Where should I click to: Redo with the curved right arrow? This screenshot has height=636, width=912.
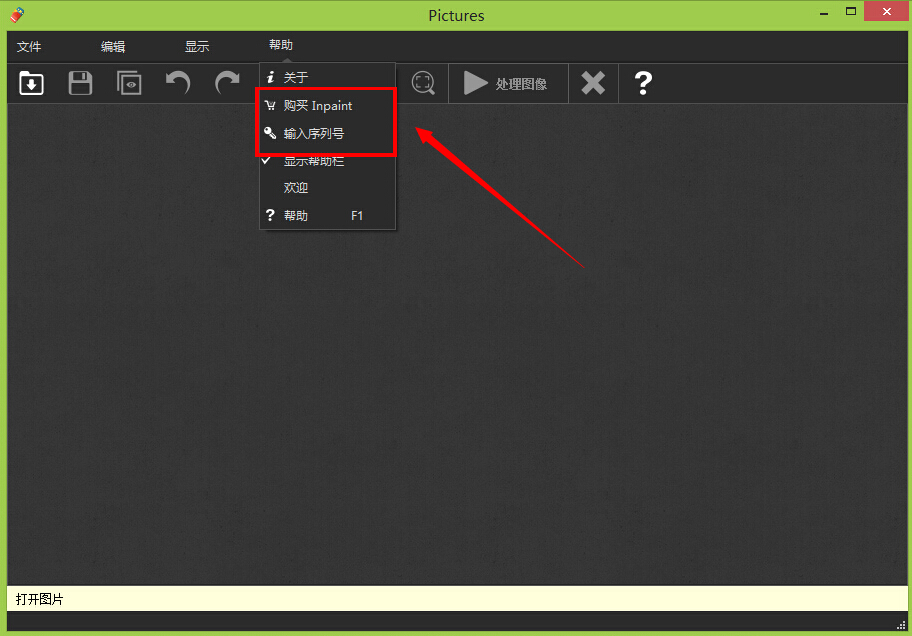point(227,83)
